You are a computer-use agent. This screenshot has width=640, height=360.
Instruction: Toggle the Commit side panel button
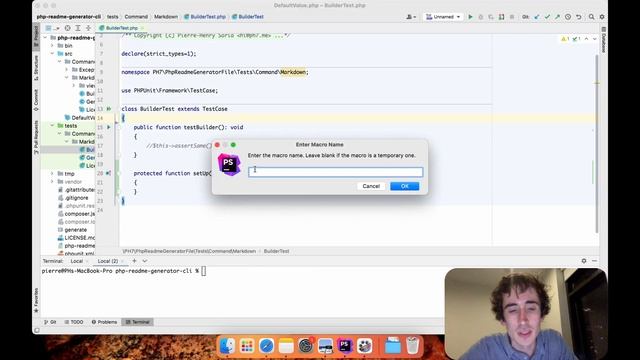click(x=36, y=100)
